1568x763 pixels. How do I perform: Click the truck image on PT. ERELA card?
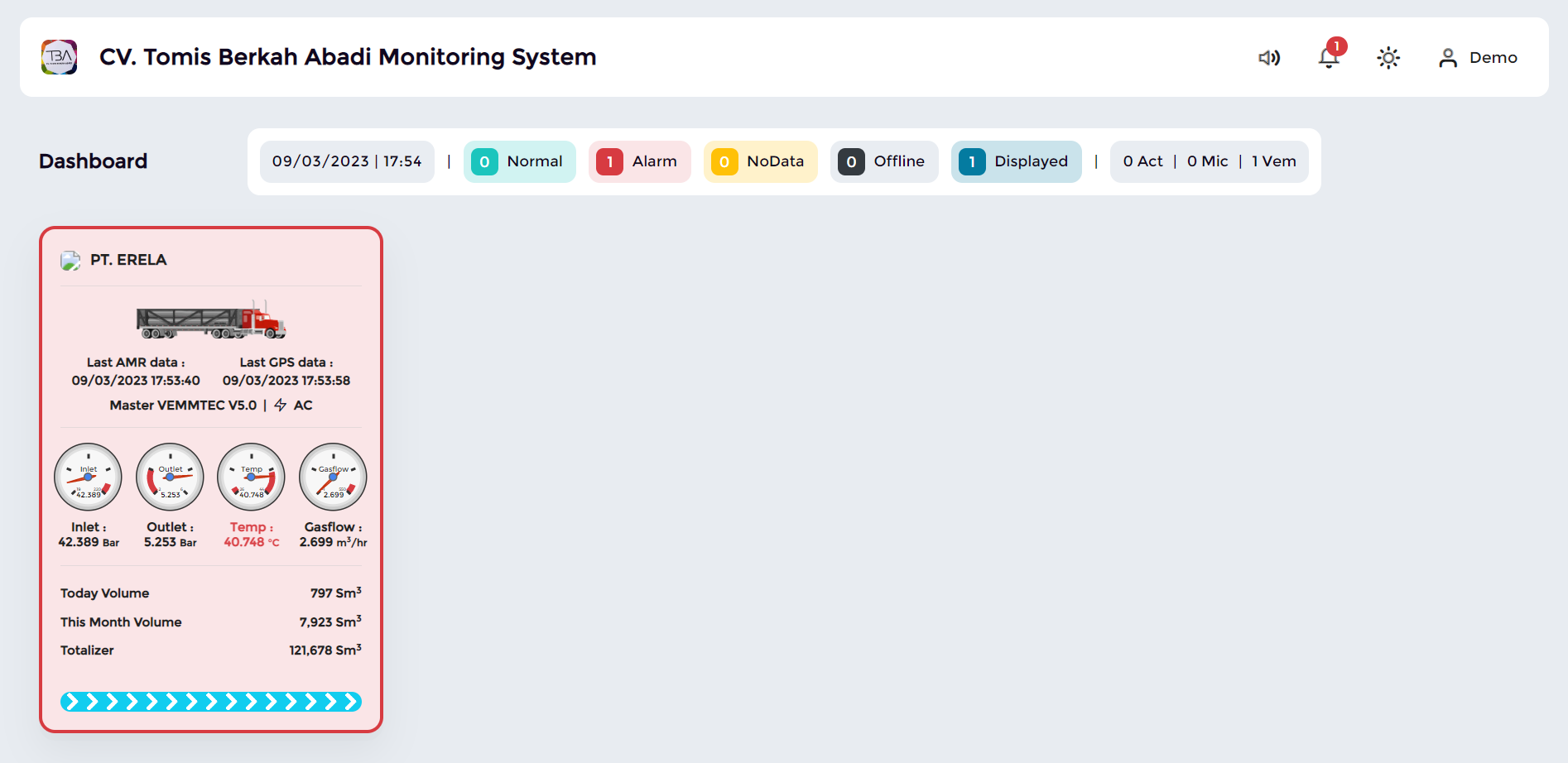(211, 321)
